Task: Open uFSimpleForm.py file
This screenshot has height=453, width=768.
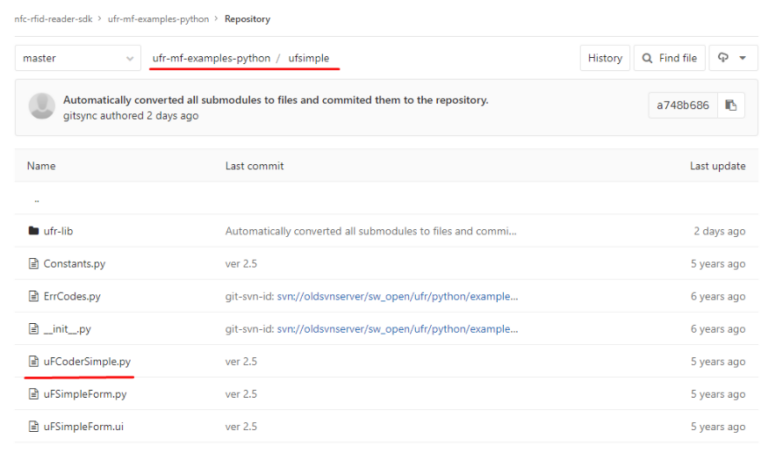Action: coord(85,394)
